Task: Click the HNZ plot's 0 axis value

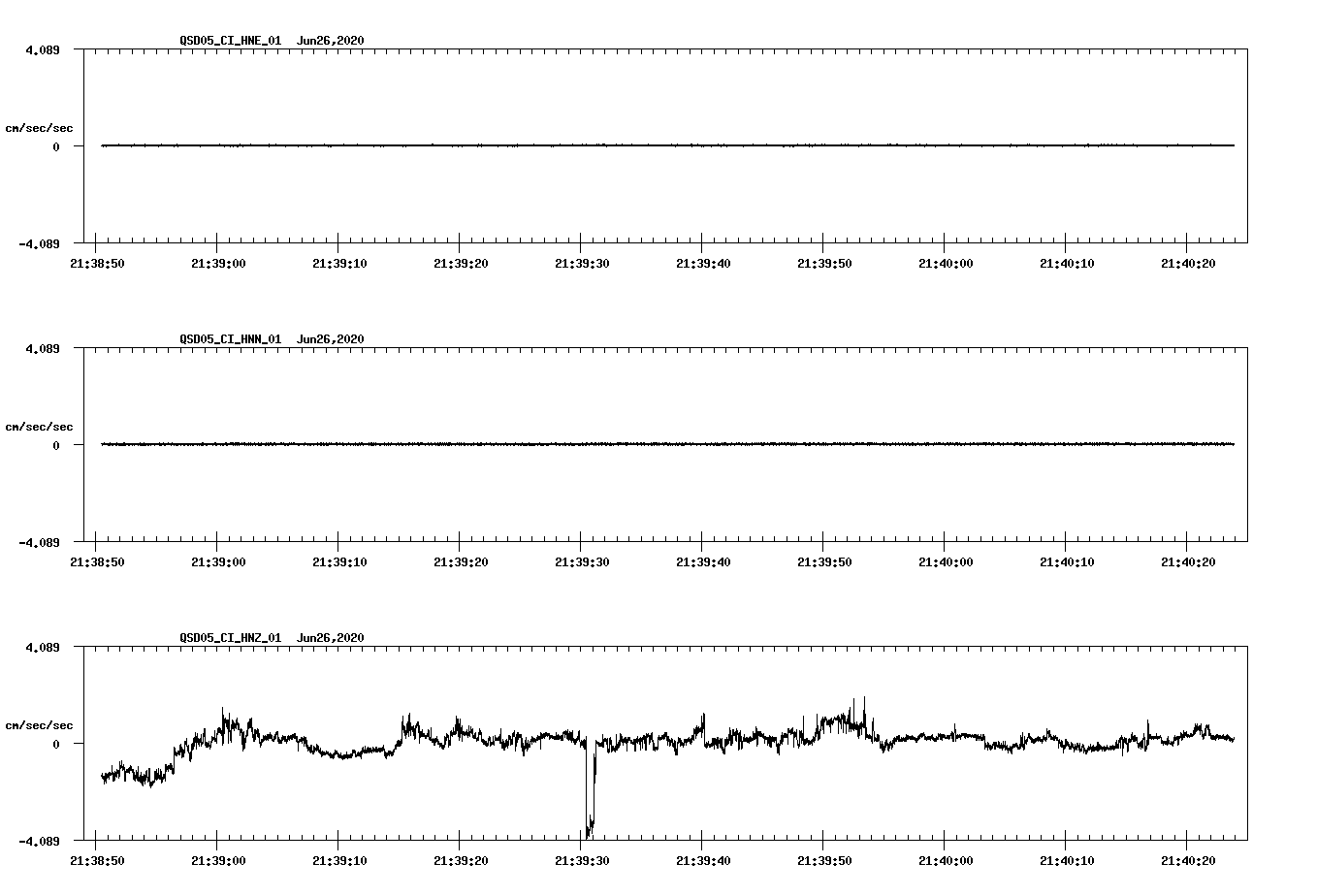Action: [56, 744]
